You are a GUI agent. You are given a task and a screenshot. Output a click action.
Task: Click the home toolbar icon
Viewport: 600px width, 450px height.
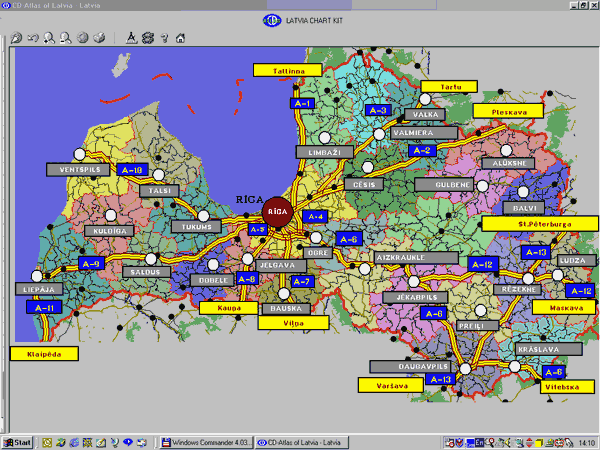click(180, 38)
